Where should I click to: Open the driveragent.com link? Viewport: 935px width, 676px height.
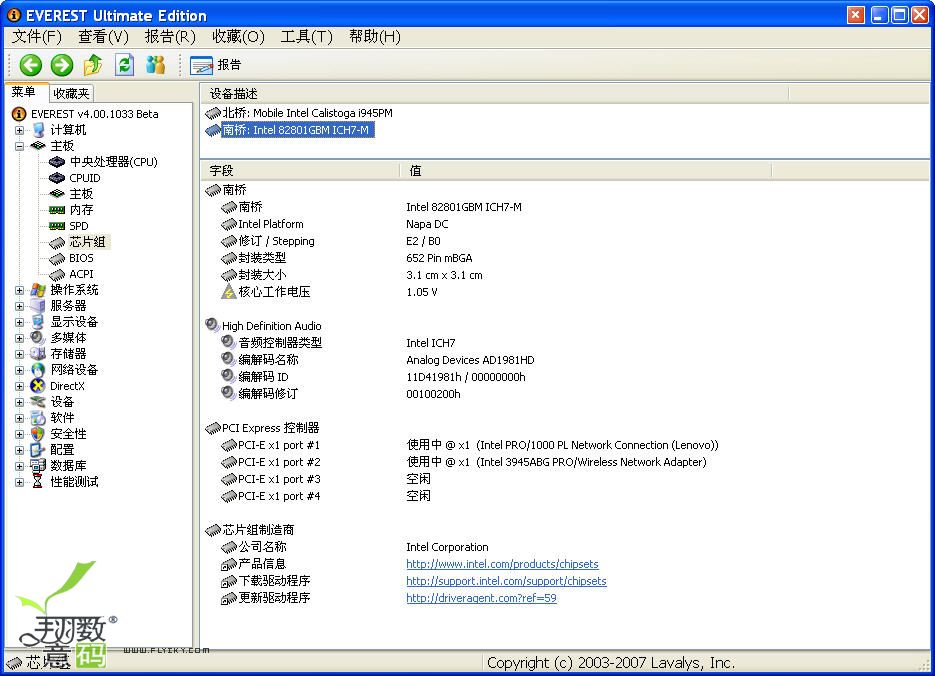(x=481, y=598)
